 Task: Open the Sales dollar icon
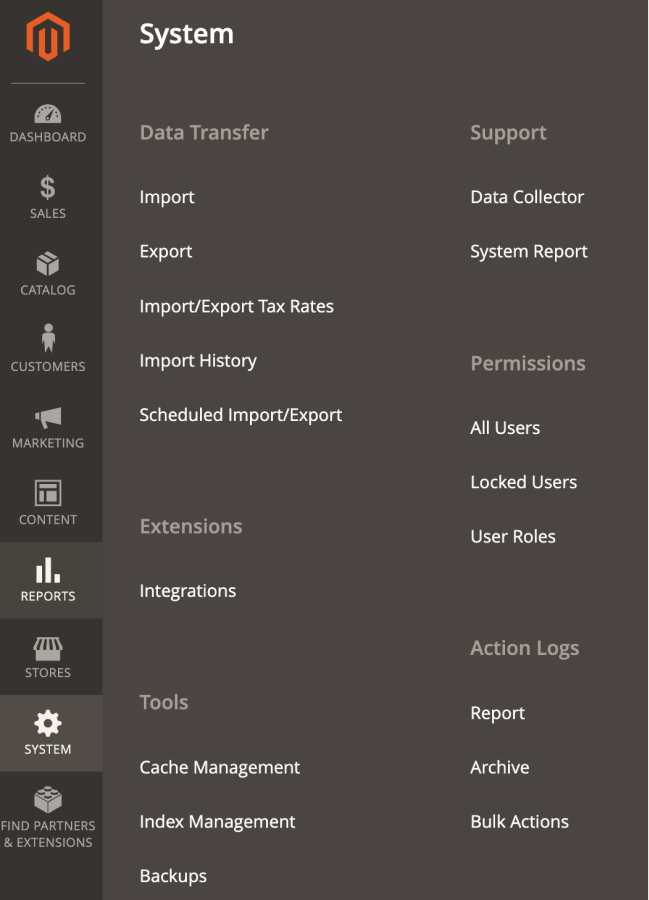(48, 188)
